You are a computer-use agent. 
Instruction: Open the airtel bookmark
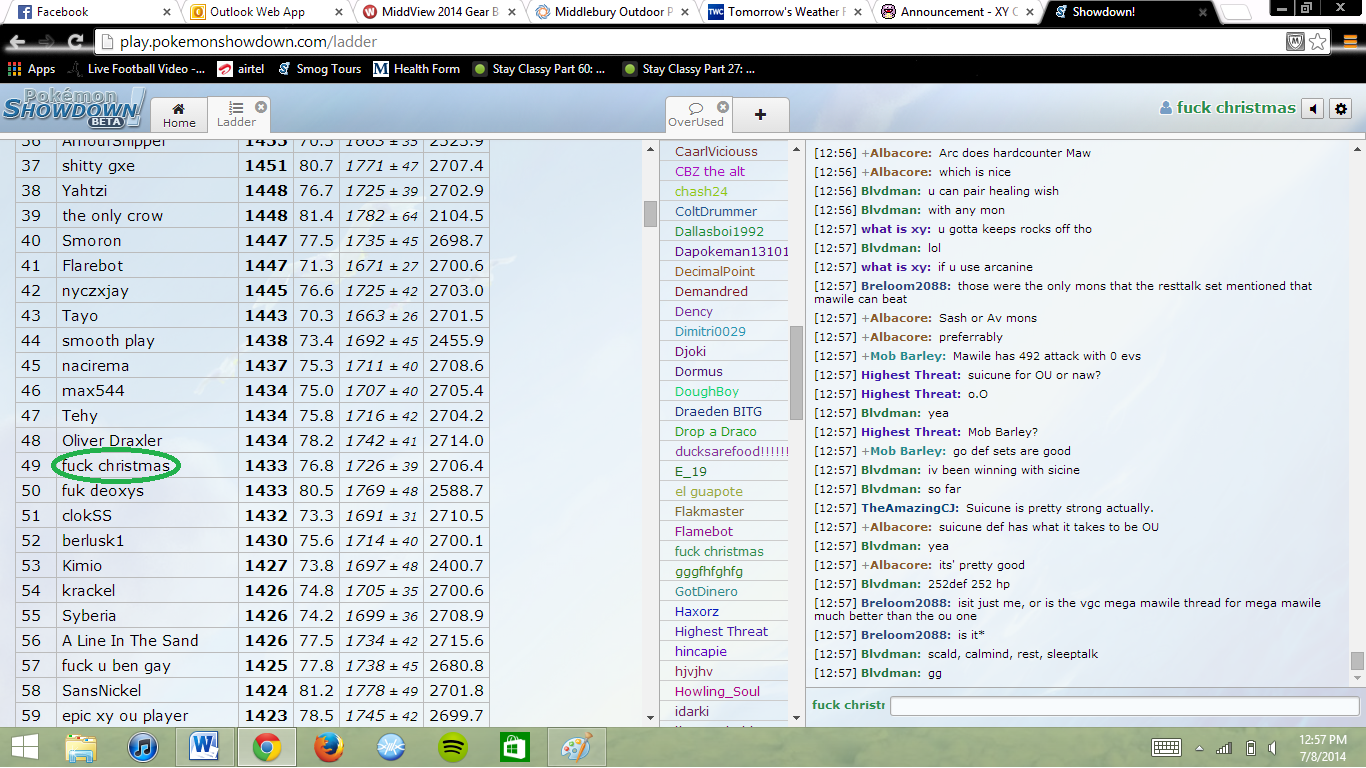click(x=240, y=69)
